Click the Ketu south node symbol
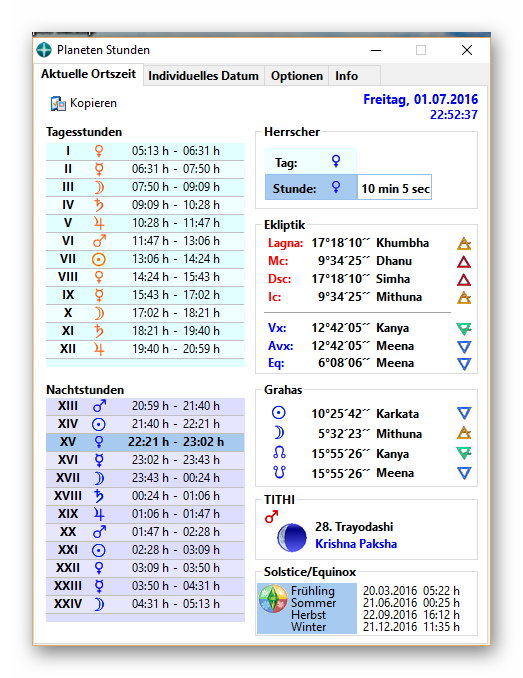This screenshot has width=523, height=678. click(x=279, y=472)
